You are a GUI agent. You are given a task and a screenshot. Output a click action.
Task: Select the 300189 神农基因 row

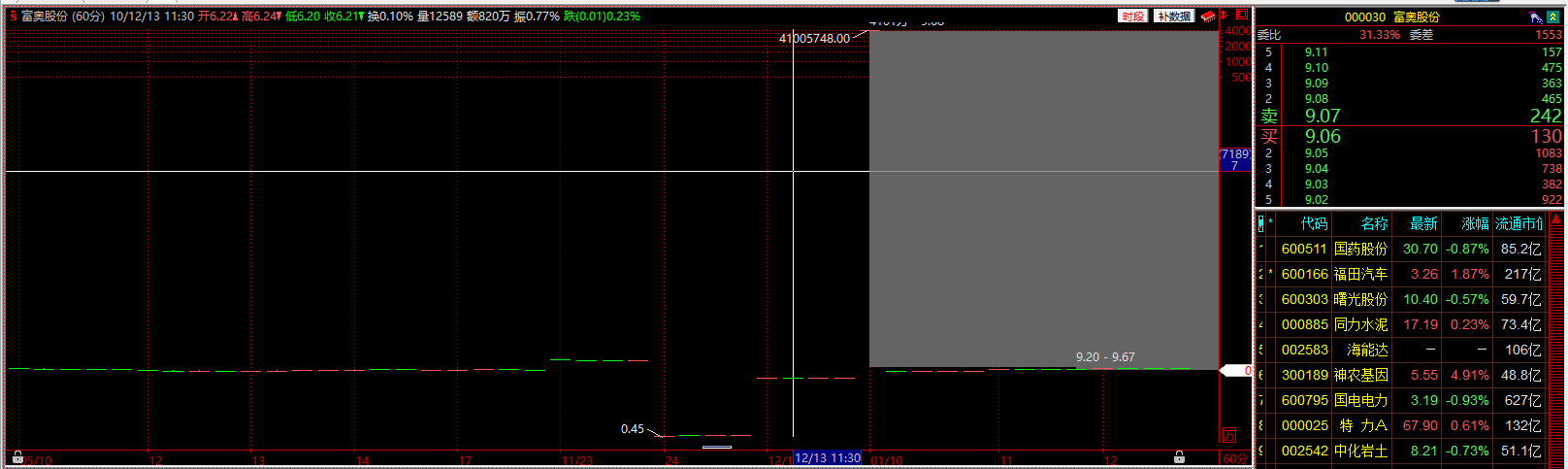pyautogui.click(x=1400, y=375)
